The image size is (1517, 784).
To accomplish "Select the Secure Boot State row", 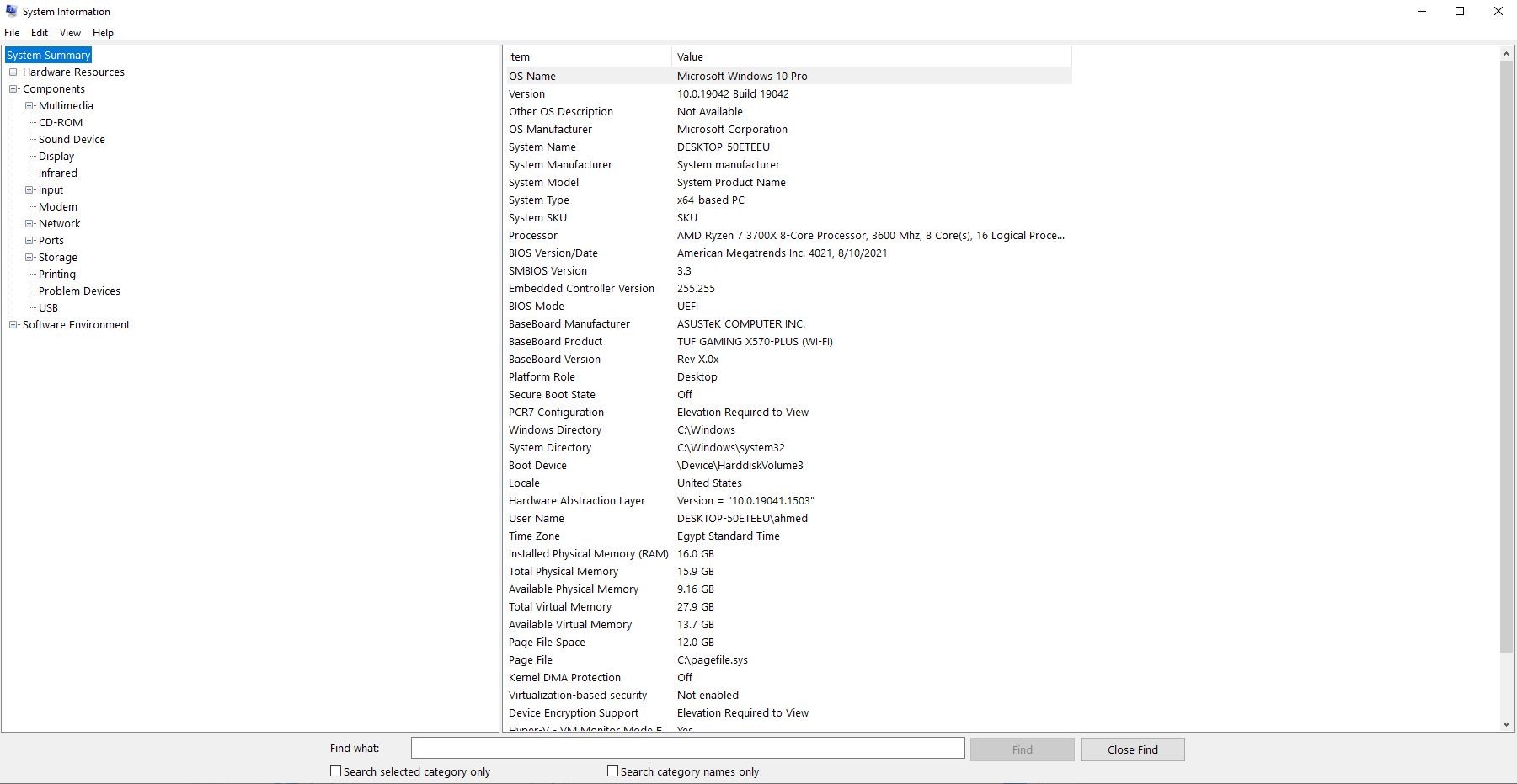I will [x=788, y=395].
